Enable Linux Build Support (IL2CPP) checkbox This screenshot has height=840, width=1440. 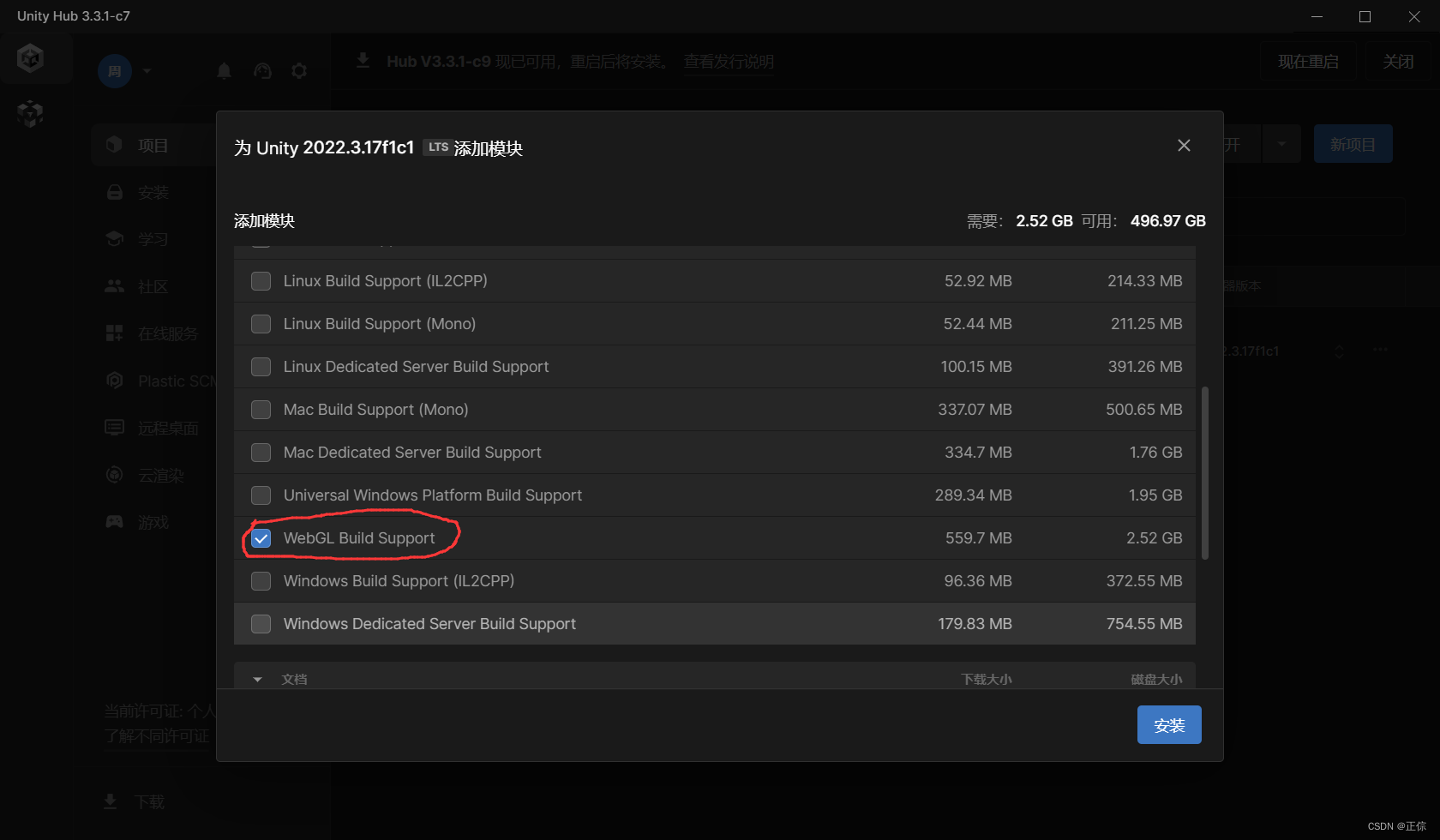(x=261, y=281)
